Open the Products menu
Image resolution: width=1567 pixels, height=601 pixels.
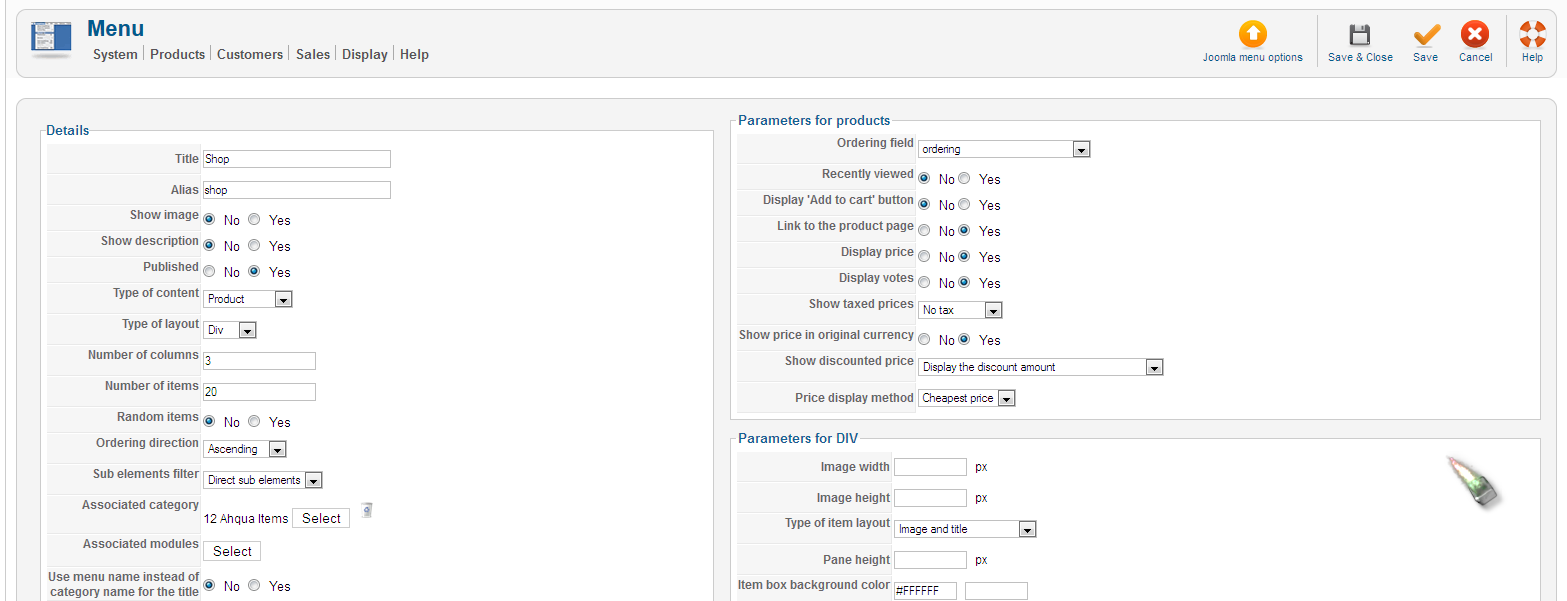177,55
